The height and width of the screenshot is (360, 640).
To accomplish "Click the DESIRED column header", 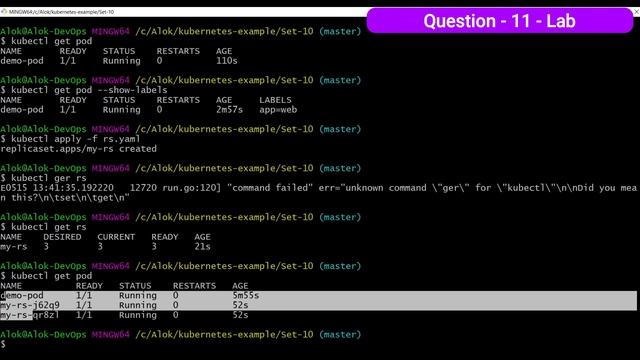I will click(62, 237).
